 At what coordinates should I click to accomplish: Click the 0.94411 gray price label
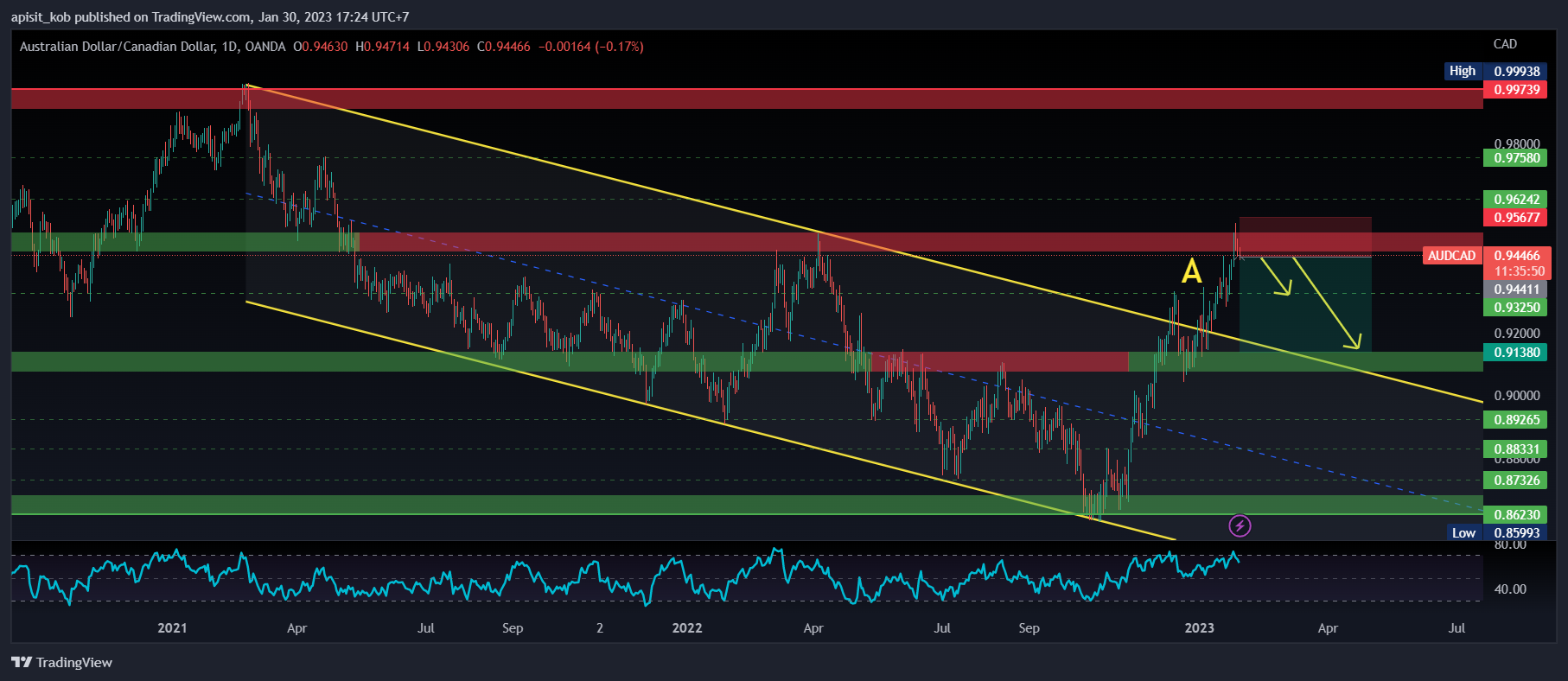tap(1517, 290)
